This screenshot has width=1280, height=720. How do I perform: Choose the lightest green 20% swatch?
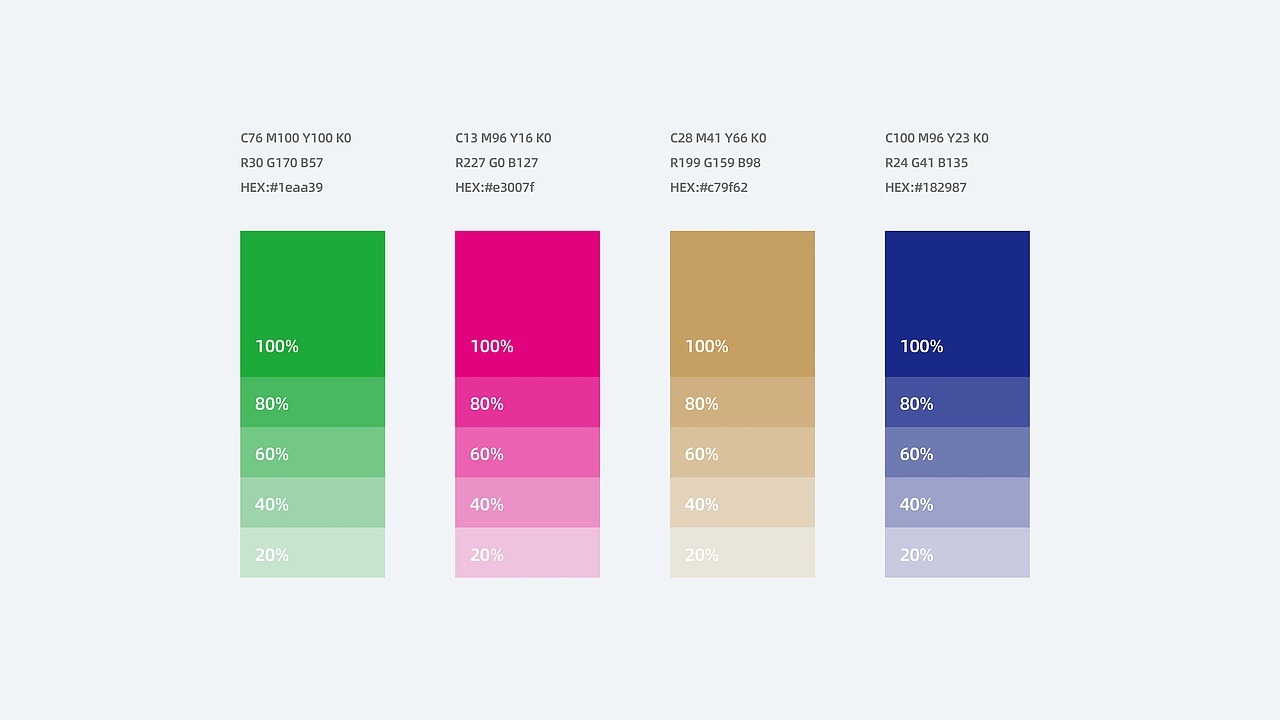tap(312, 552)
